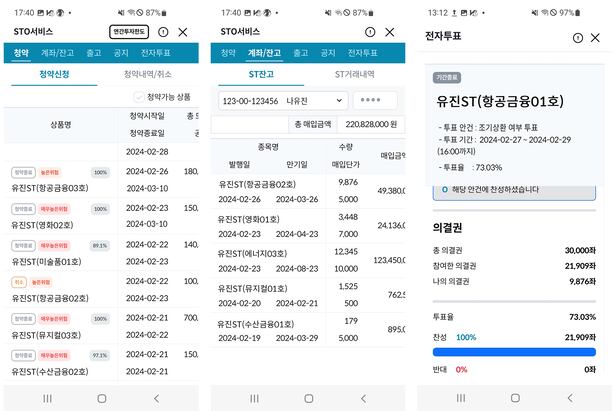Tap the 연간투자한도 button
This screenshot has width=616, height=411.
coord(129,32)
